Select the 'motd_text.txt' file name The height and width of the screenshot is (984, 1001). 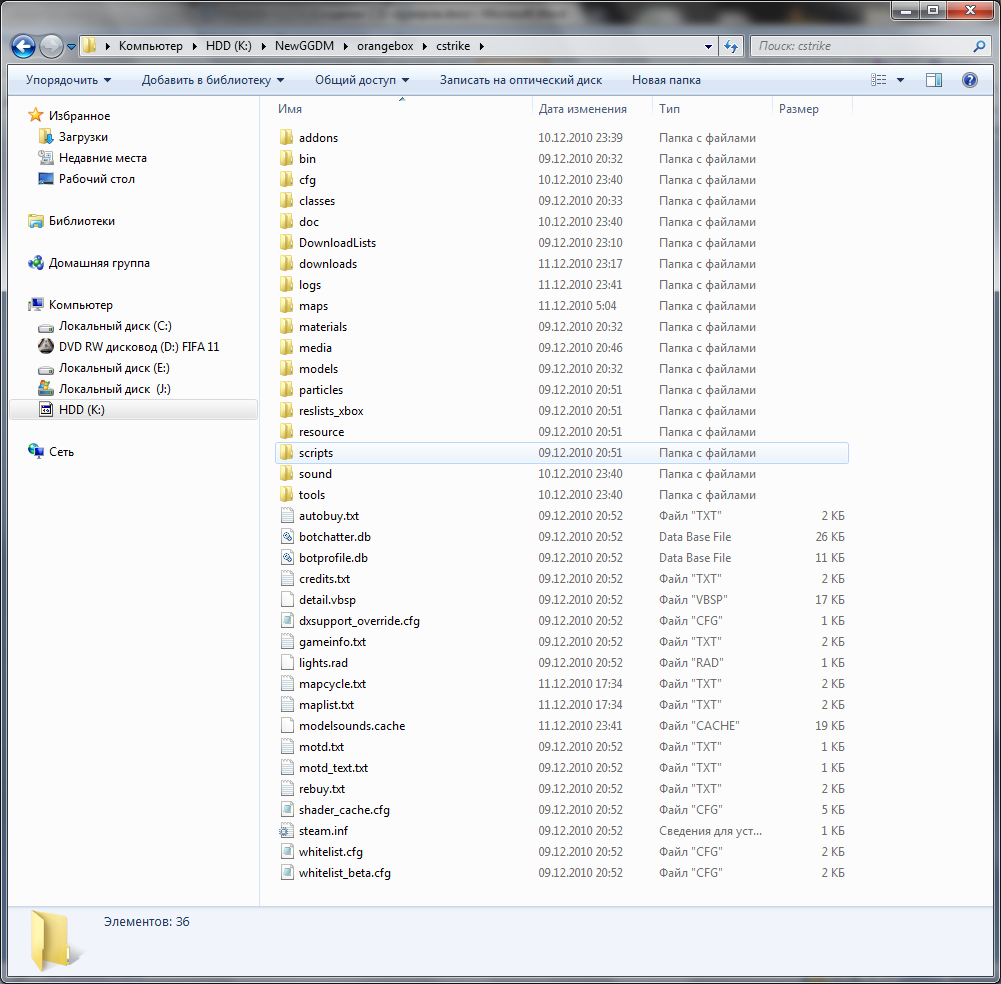[333, 768]
